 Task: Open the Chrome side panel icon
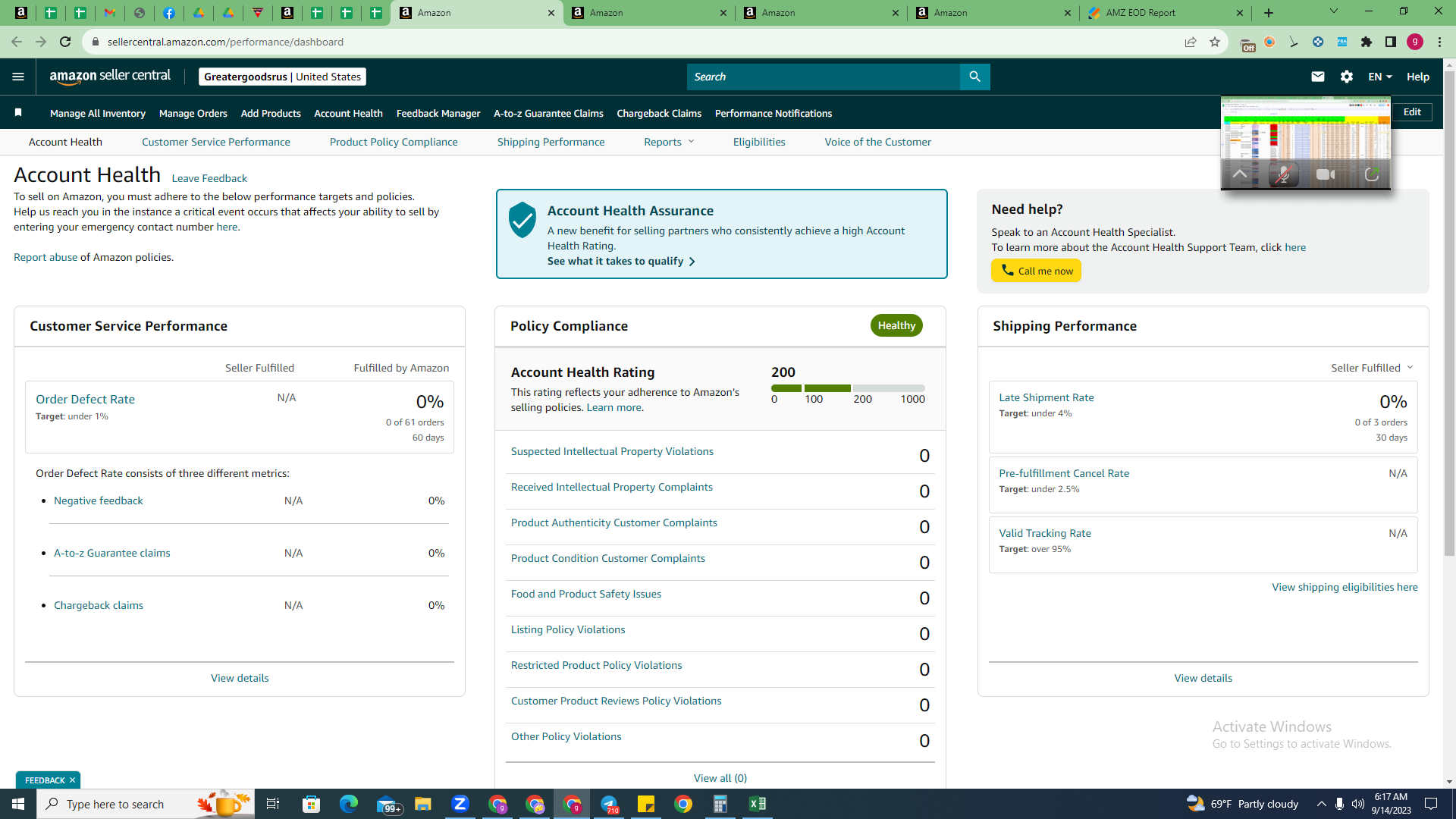pyautogui.click(x=1391, y=42)
